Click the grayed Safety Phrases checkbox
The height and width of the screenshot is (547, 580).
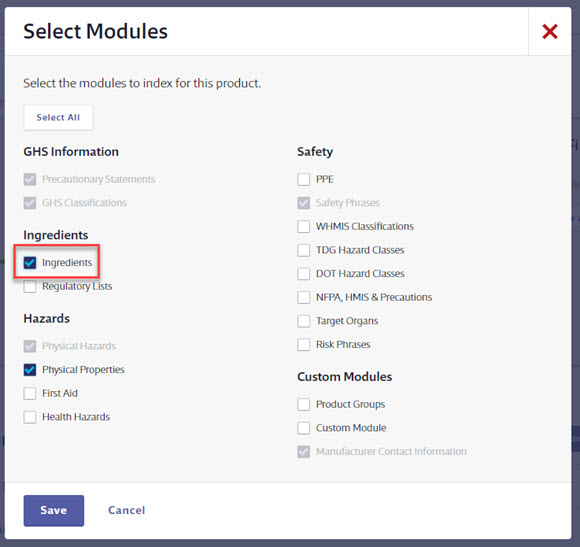[x=304, y=203]
